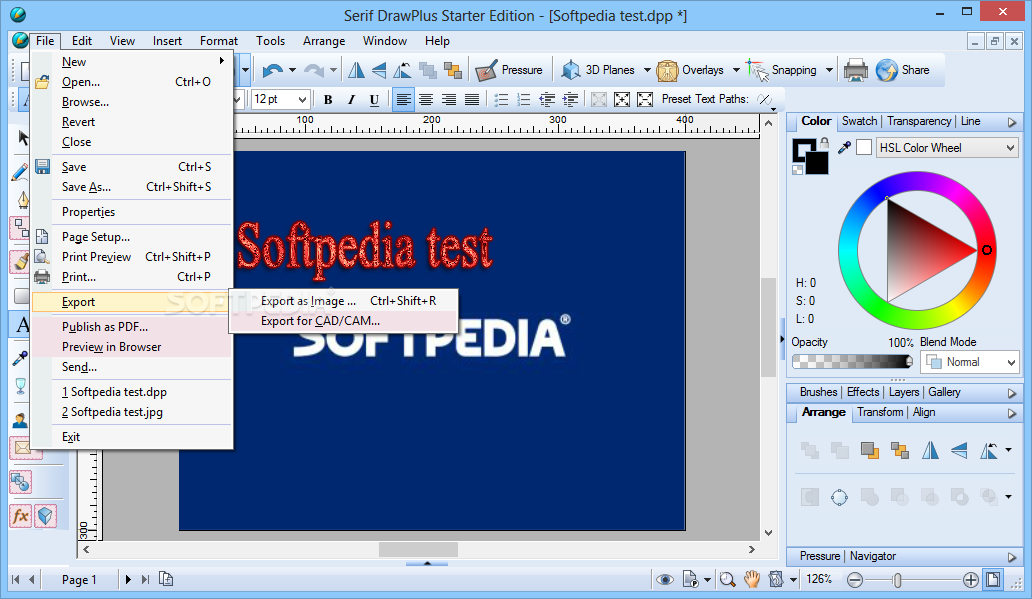
Task: Click the Redo arrow icon
Action: (314, 70)
